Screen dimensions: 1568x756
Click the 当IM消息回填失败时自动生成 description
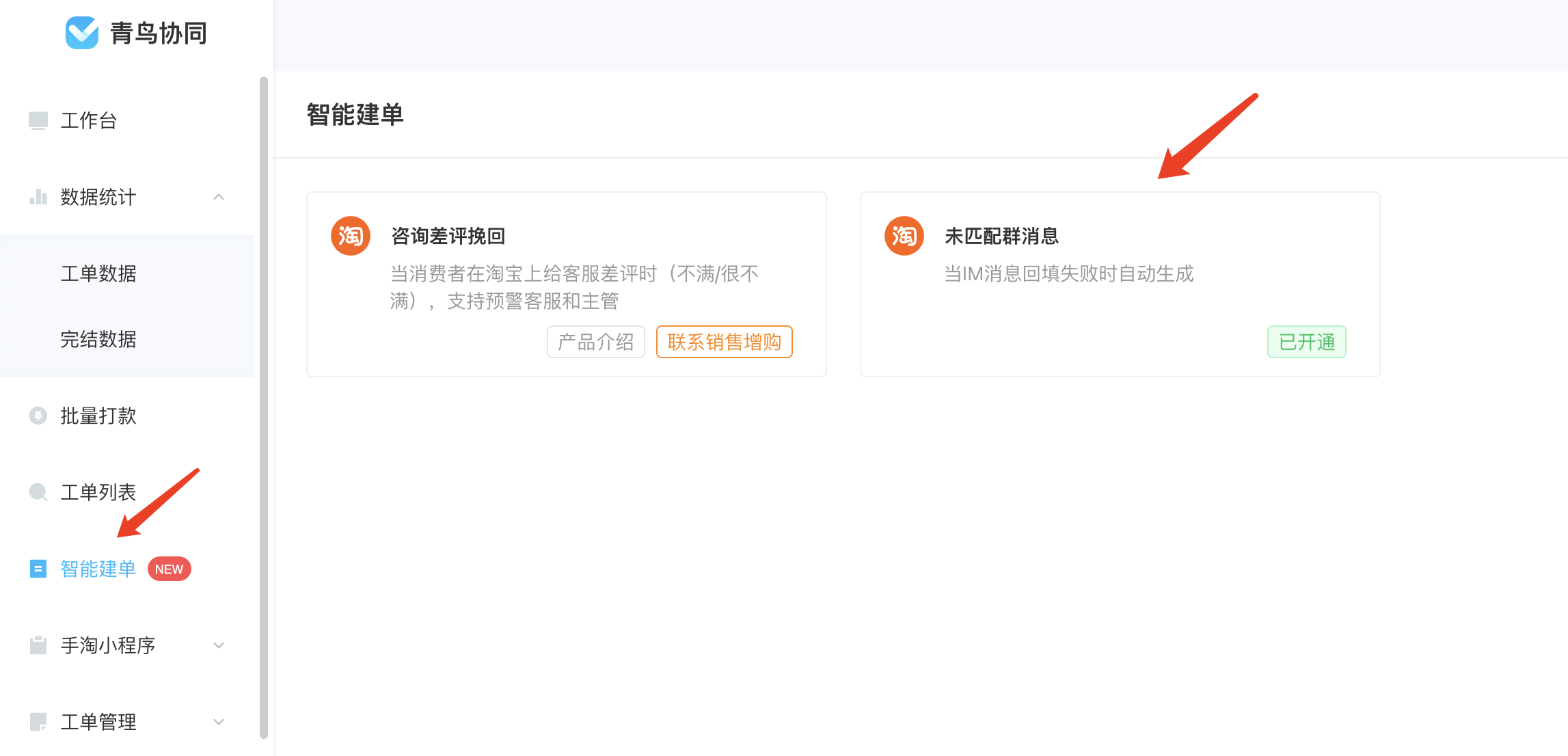coord(1069,274)
